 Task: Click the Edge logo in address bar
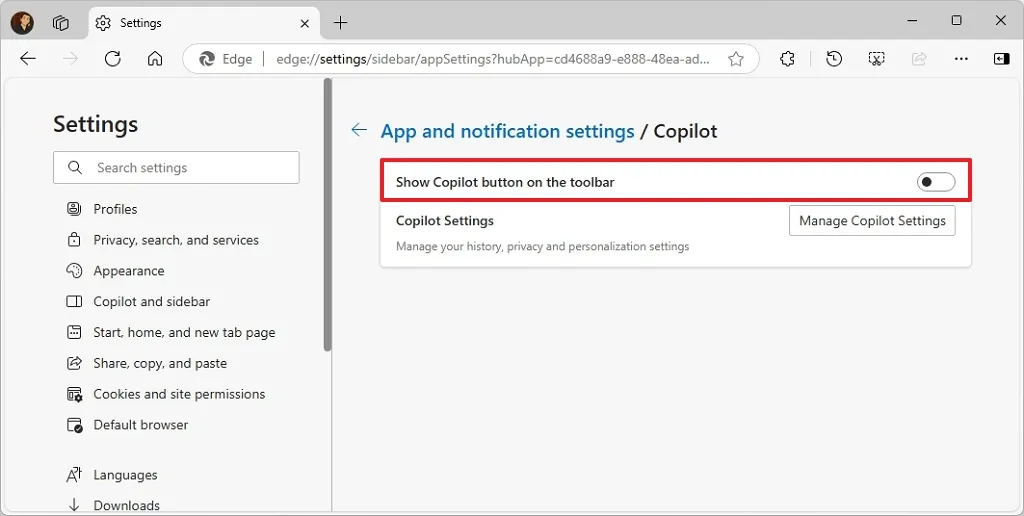[x=207, y=59]
